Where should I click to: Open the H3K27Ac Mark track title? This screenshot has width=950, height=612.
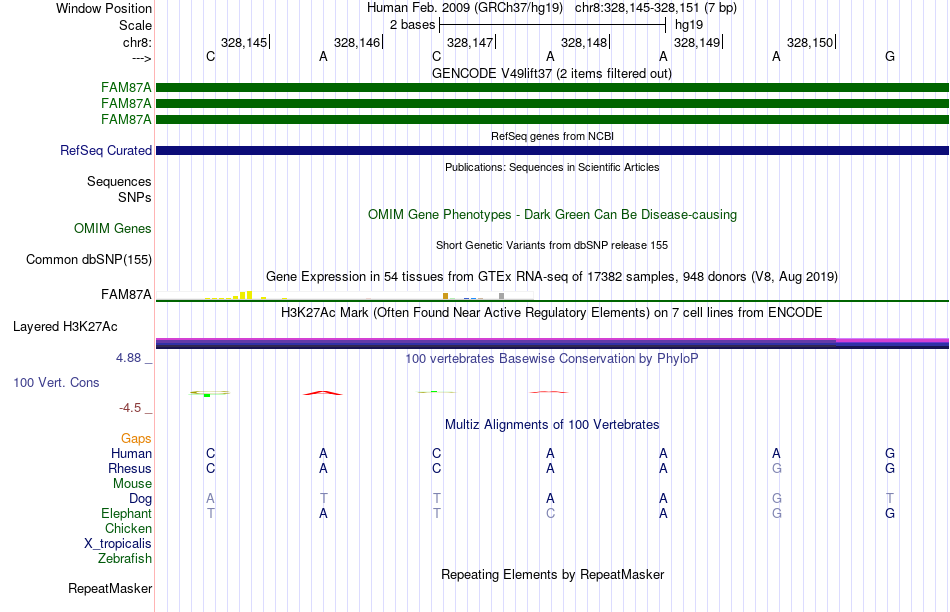(551, 313)
